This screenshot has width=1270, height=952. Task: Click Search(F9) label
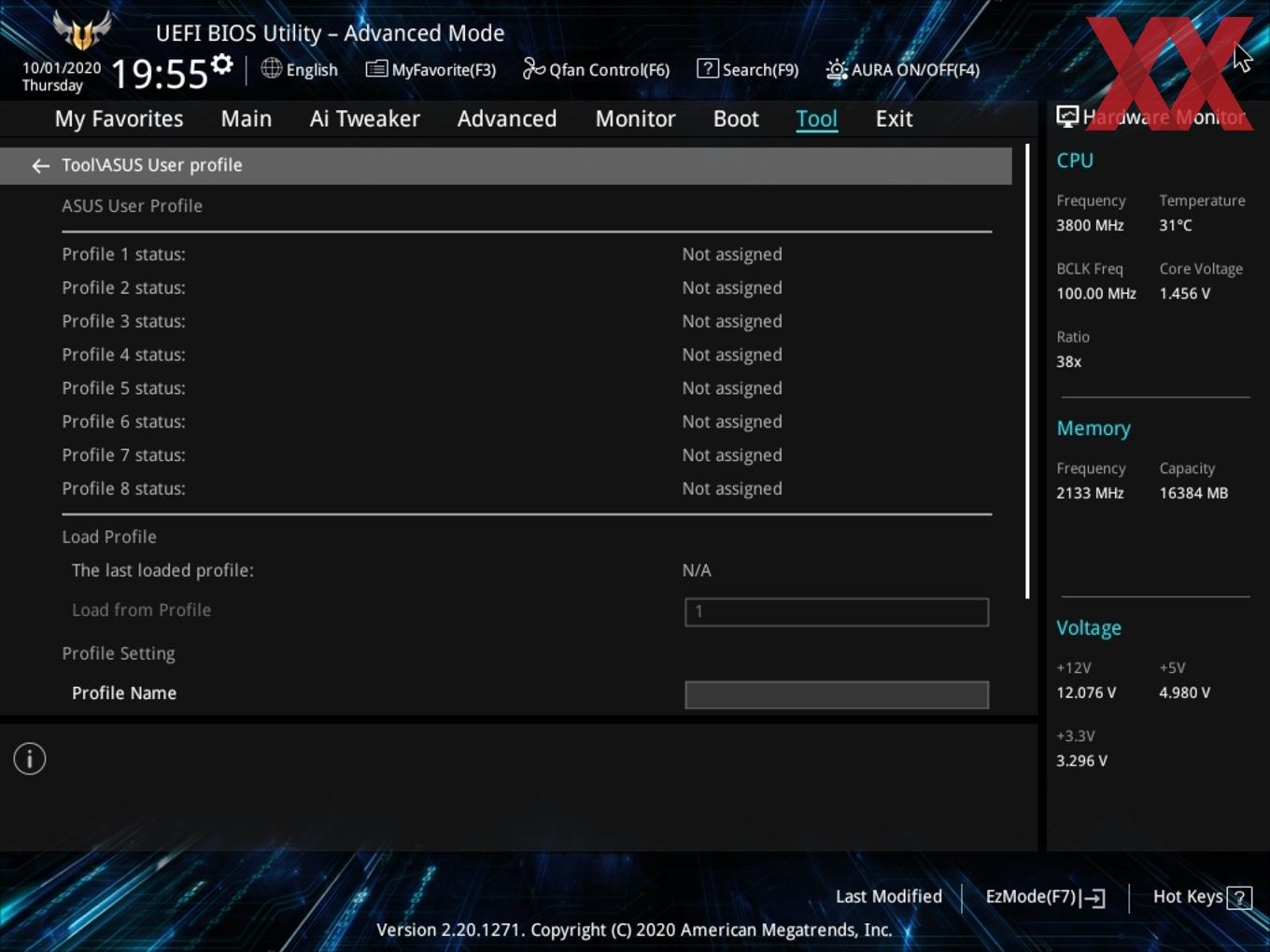[760, 70]
